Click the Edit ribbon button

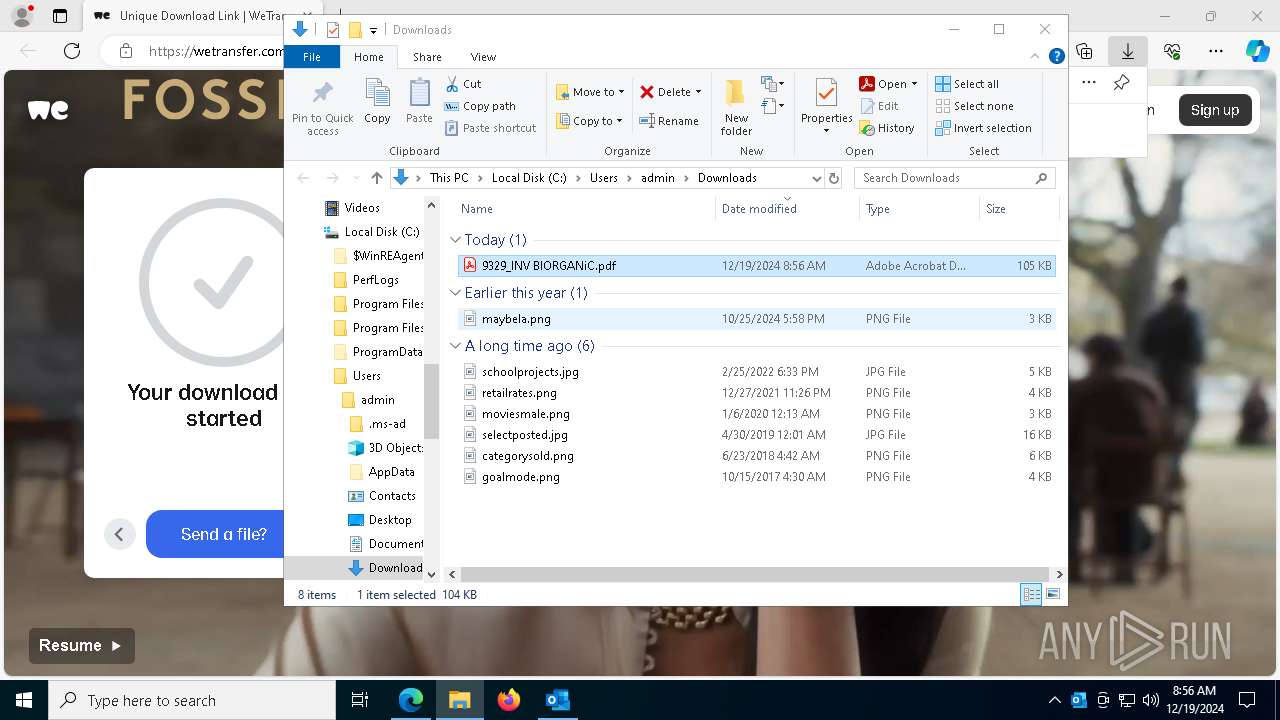click(879, 106)
